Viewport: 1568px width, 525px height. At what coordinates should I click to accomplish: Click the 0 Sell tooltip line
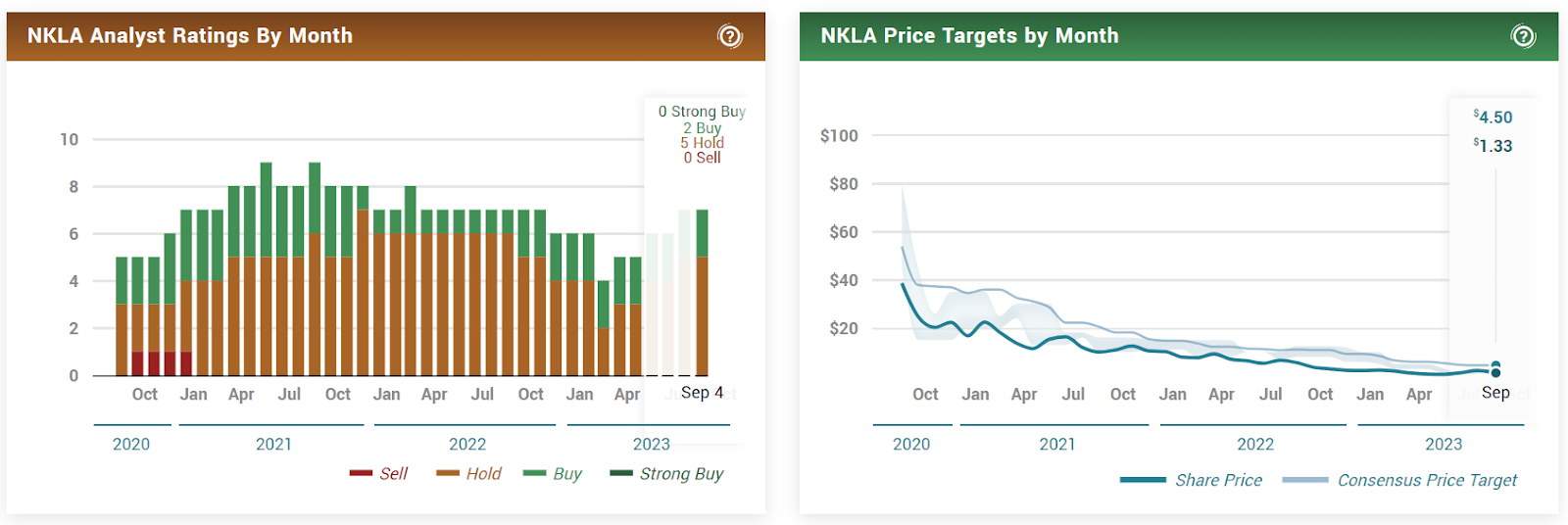point(702,157)
